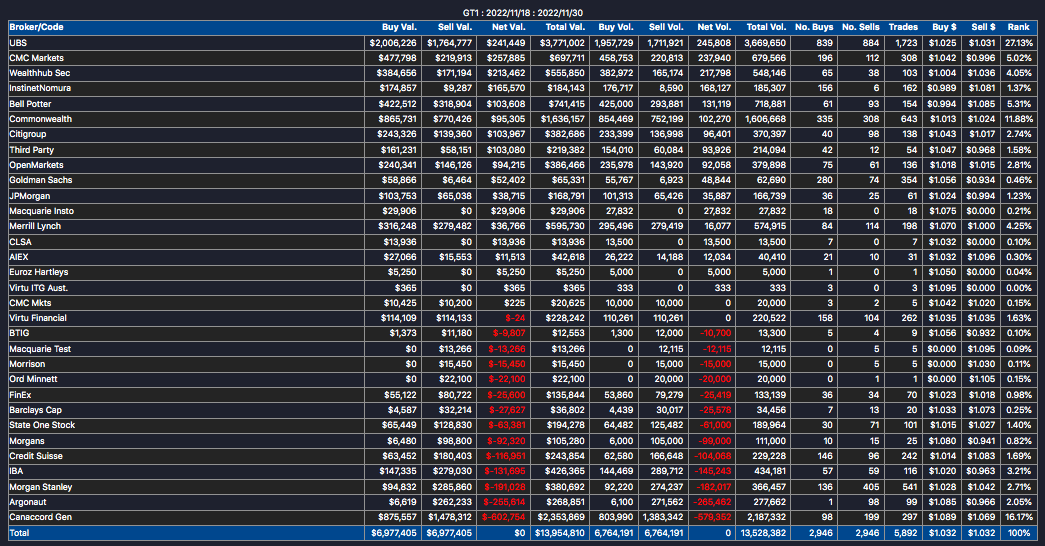Select the UBS broker row name
This screenshot has width=1045, height=546.
pos(18,43)
